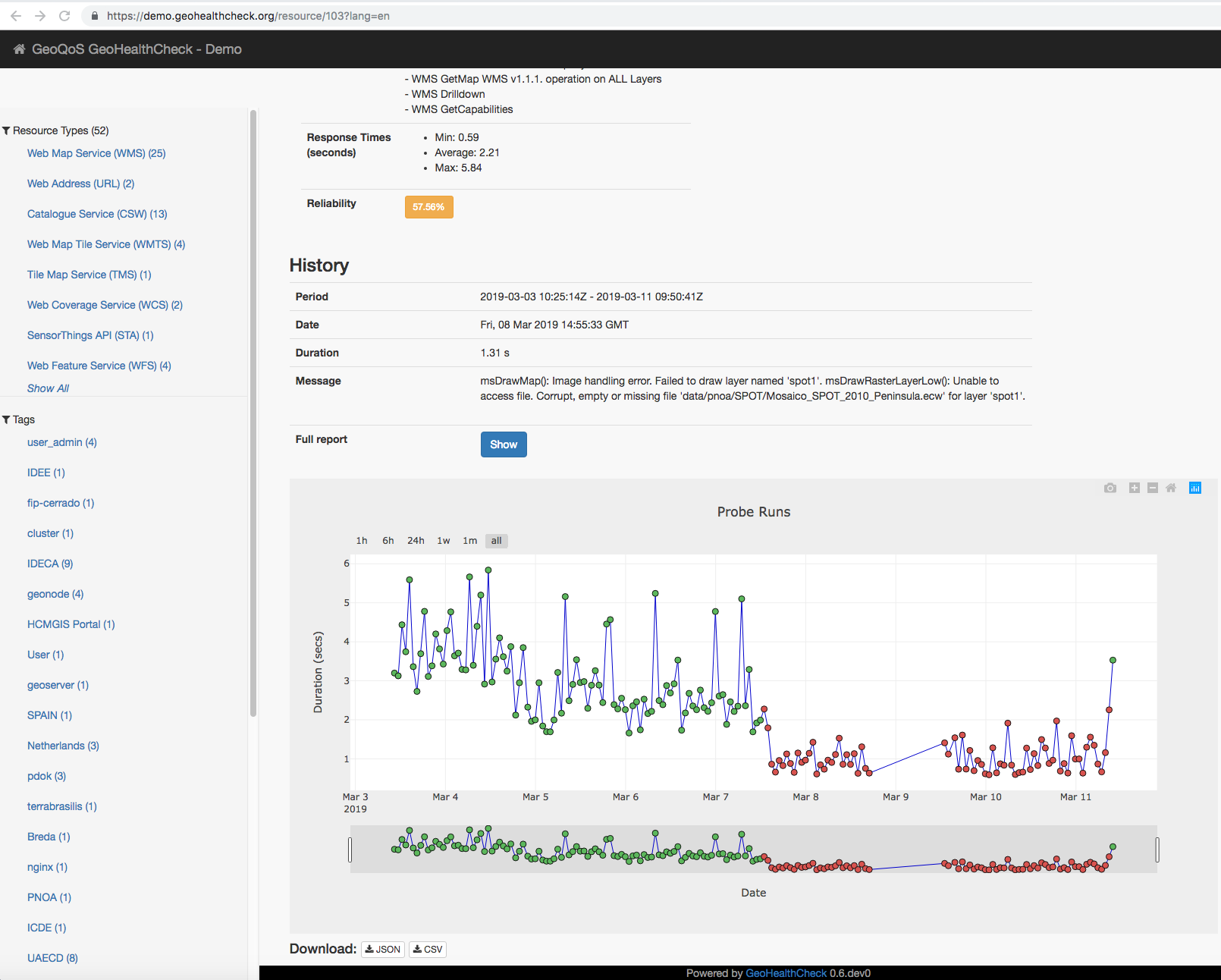Go back using the browser back arrow
The height and width of the screenshot is (980, 1221).
(16, 16)
